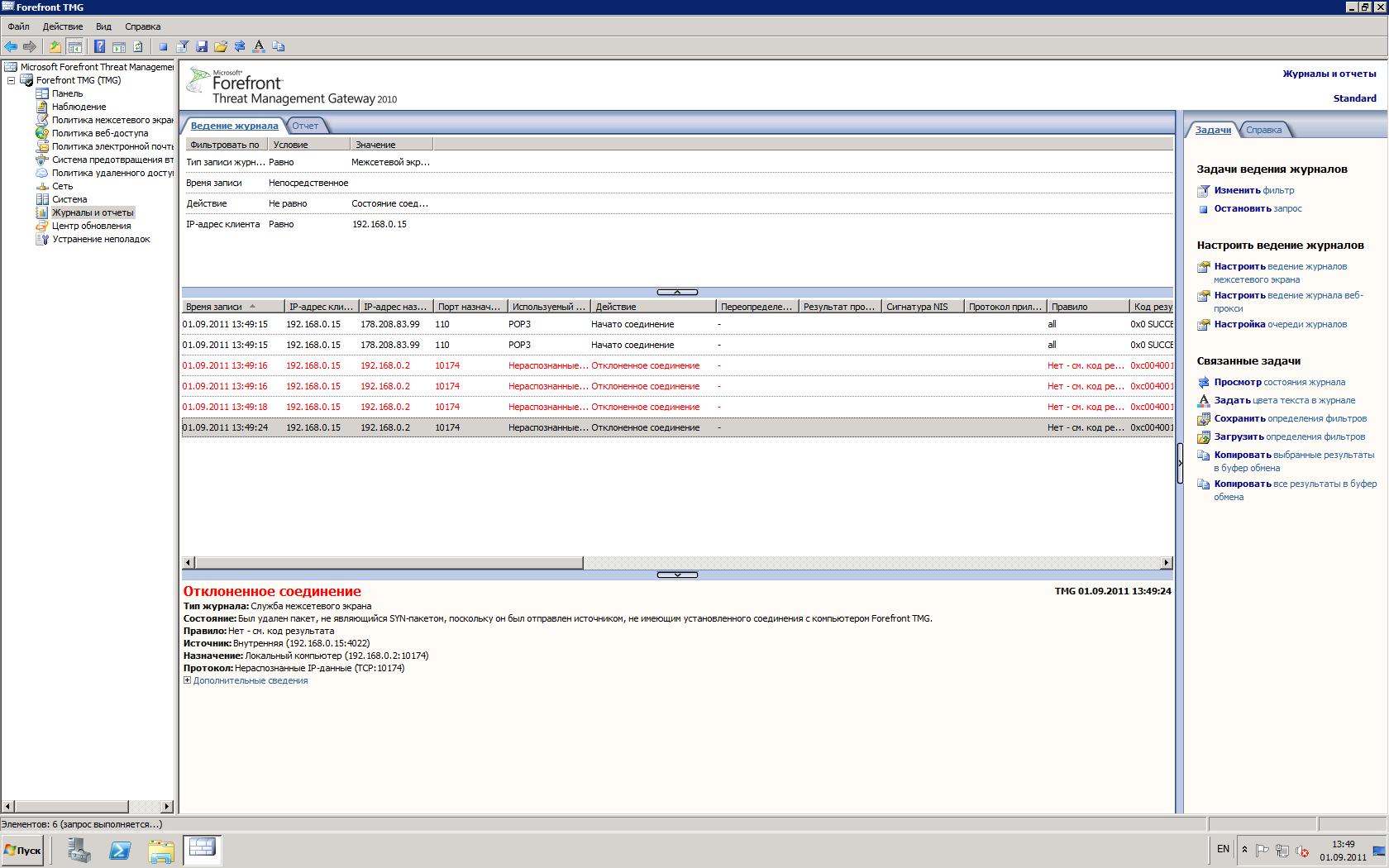The image size is (1389, 868).
Task: Sort by Действие column header
Action: coord(653,307)
